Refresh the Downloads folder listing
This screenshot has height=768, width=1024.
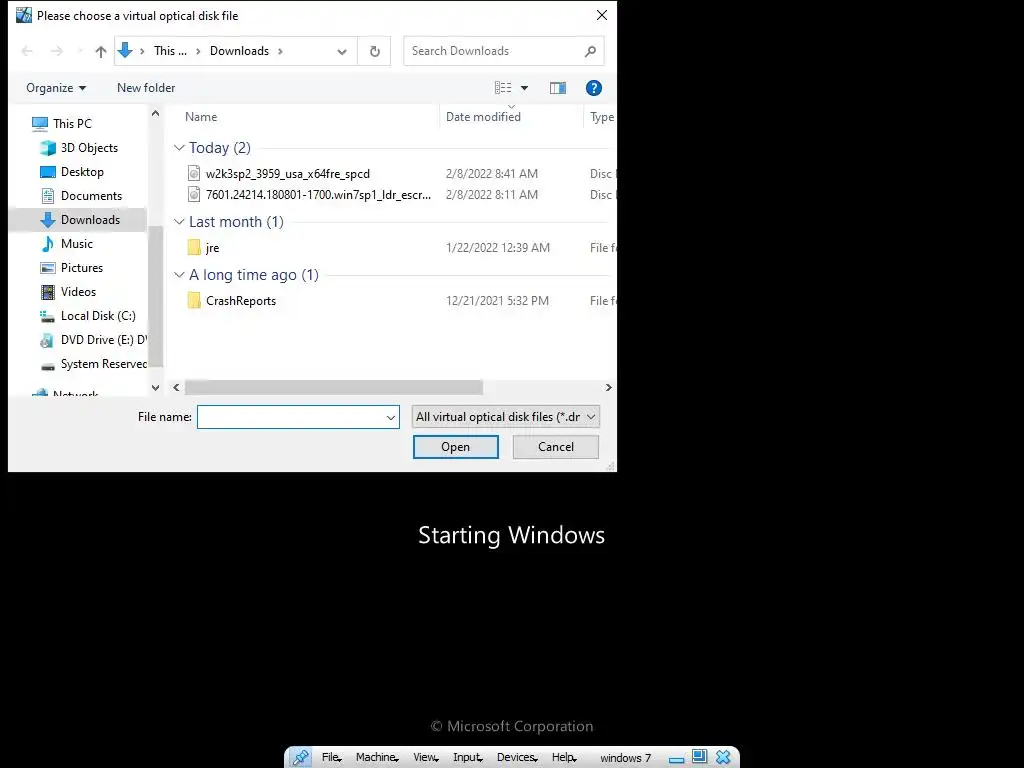(374, 51)
